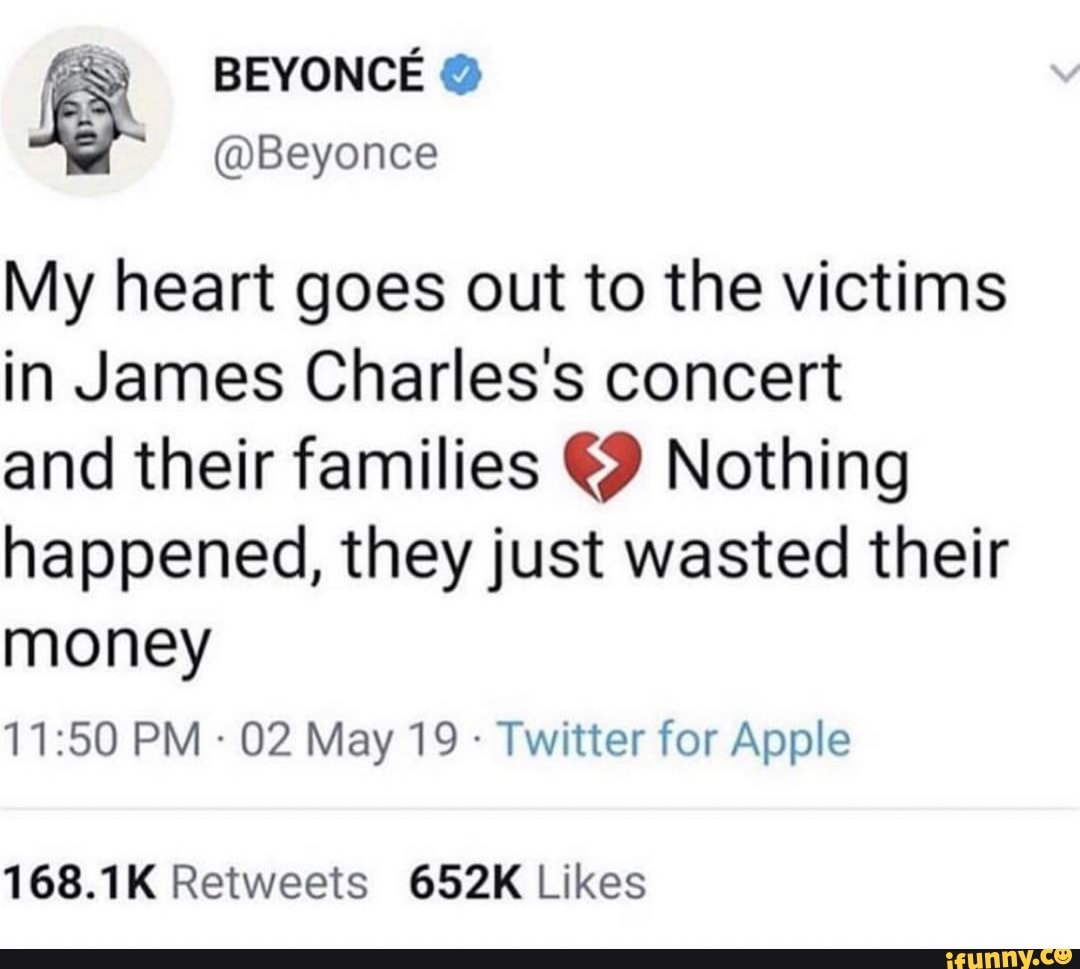
Task: Open the Beyoncé profile picture
Action: (87, 112)
